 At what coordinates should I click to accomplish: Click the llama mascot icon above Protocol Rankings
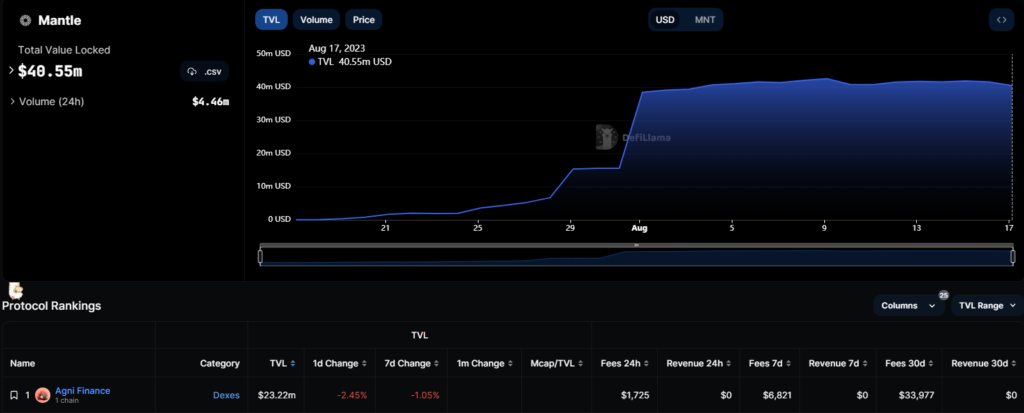(16, 290)
